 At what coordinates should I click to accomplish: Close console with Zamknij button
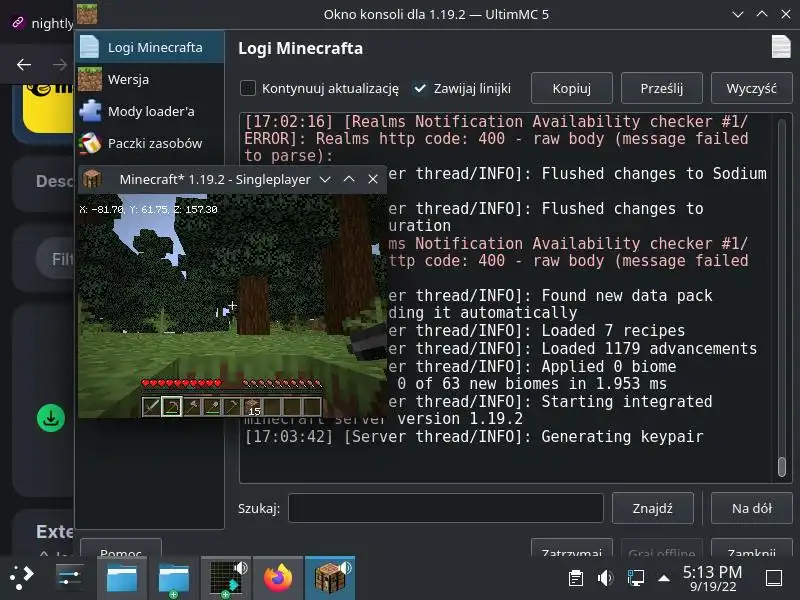coord(751,548)
